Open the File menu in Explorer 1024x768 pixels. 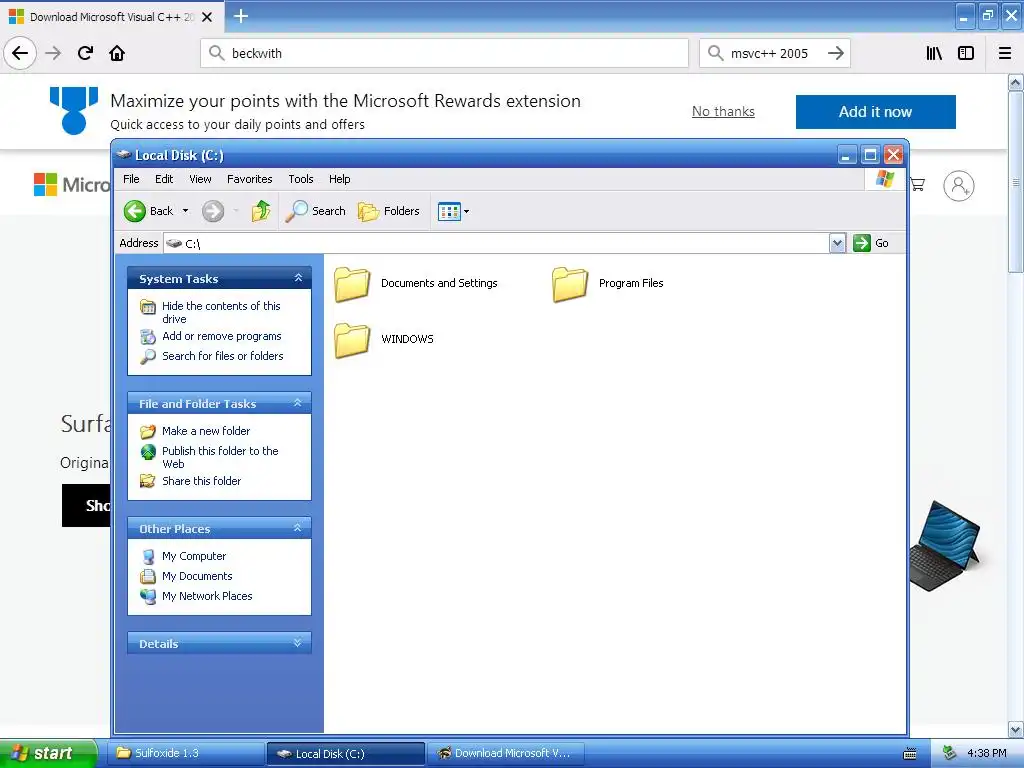pos(131,179)
